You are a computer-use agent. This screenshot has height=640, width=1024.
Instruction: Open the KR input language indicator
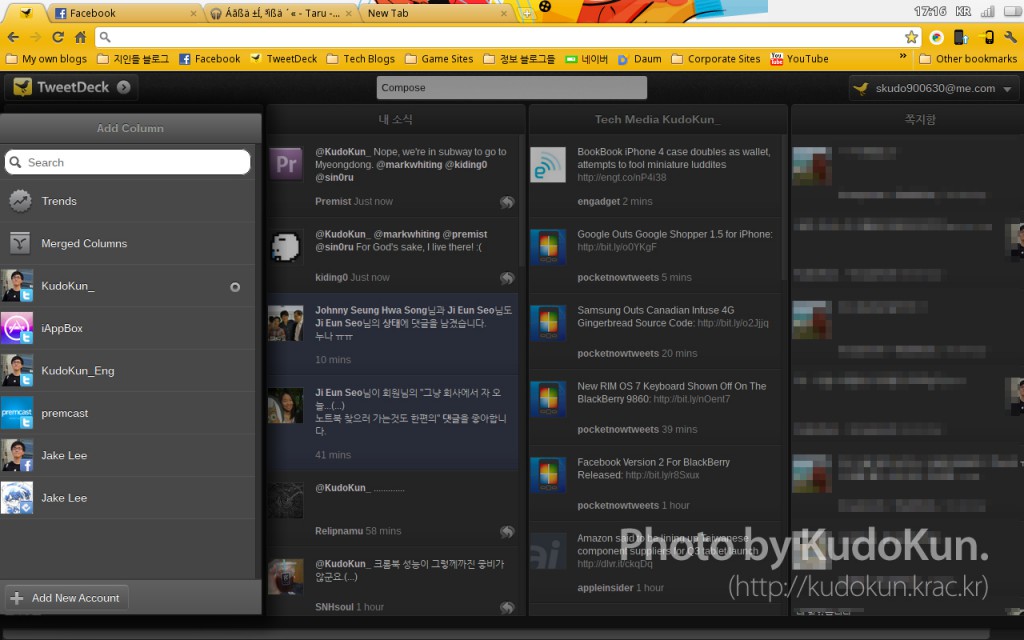point(963,11)
